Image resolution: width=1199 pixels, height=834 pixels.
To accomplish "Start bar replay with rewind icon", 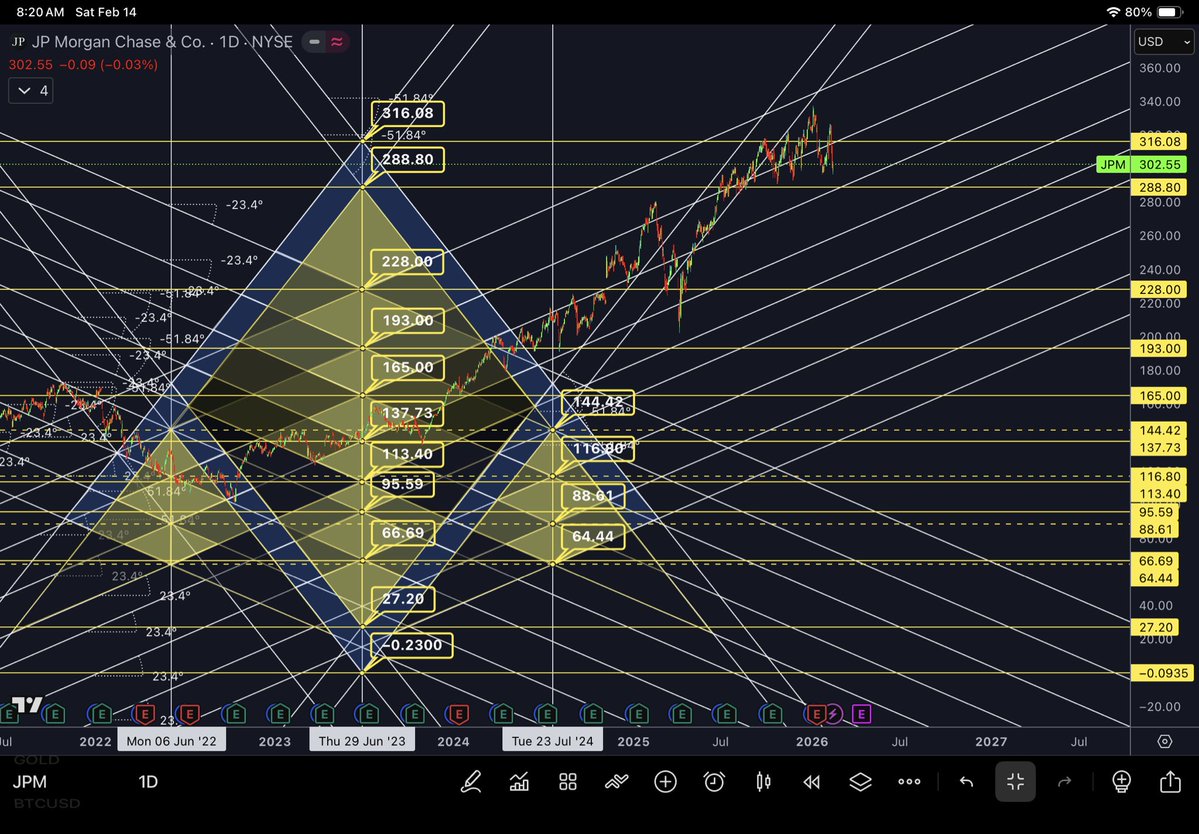I will (x=811, y=781).
